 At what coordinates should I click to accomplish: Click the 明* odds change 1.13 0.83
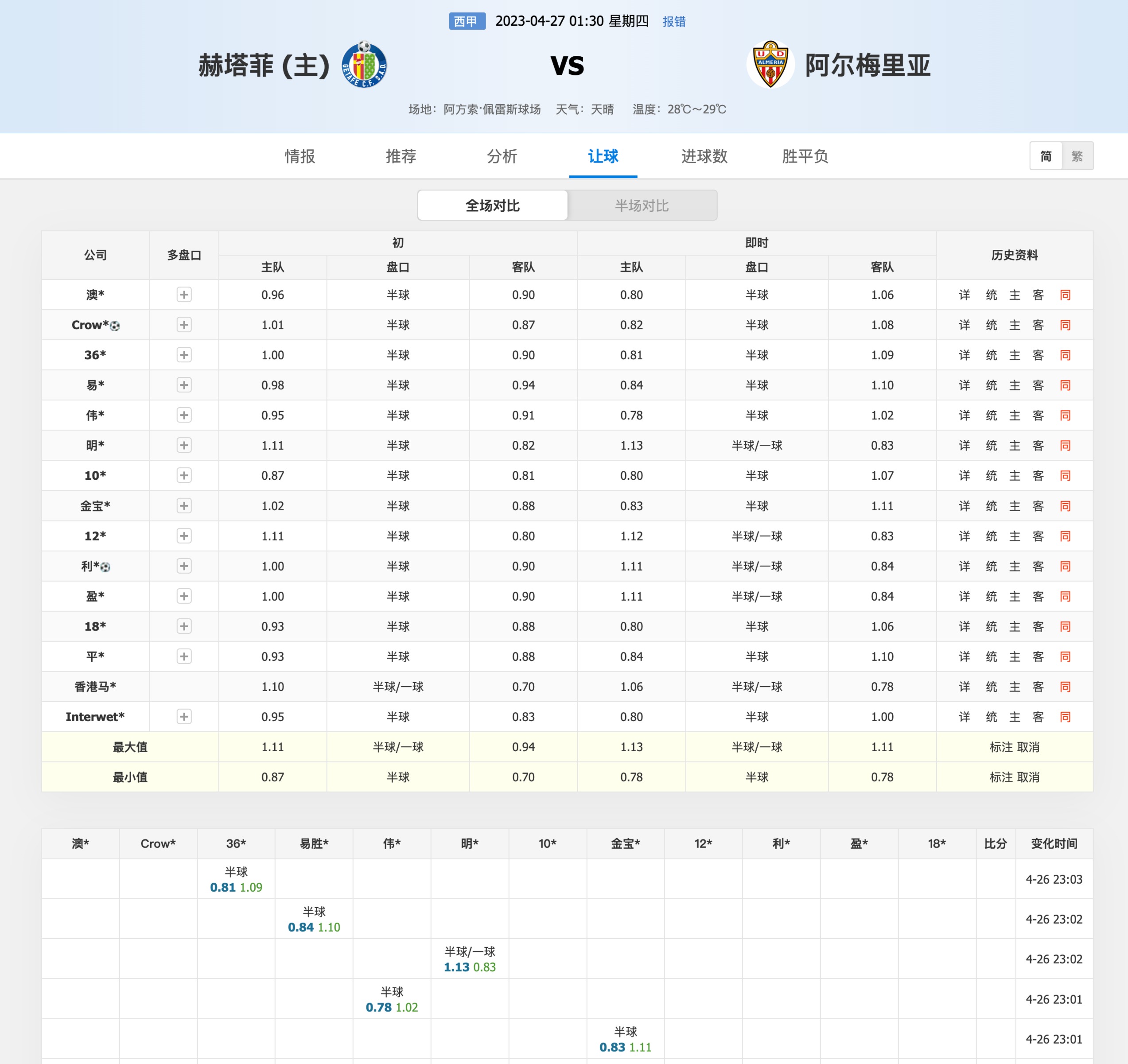470,967
